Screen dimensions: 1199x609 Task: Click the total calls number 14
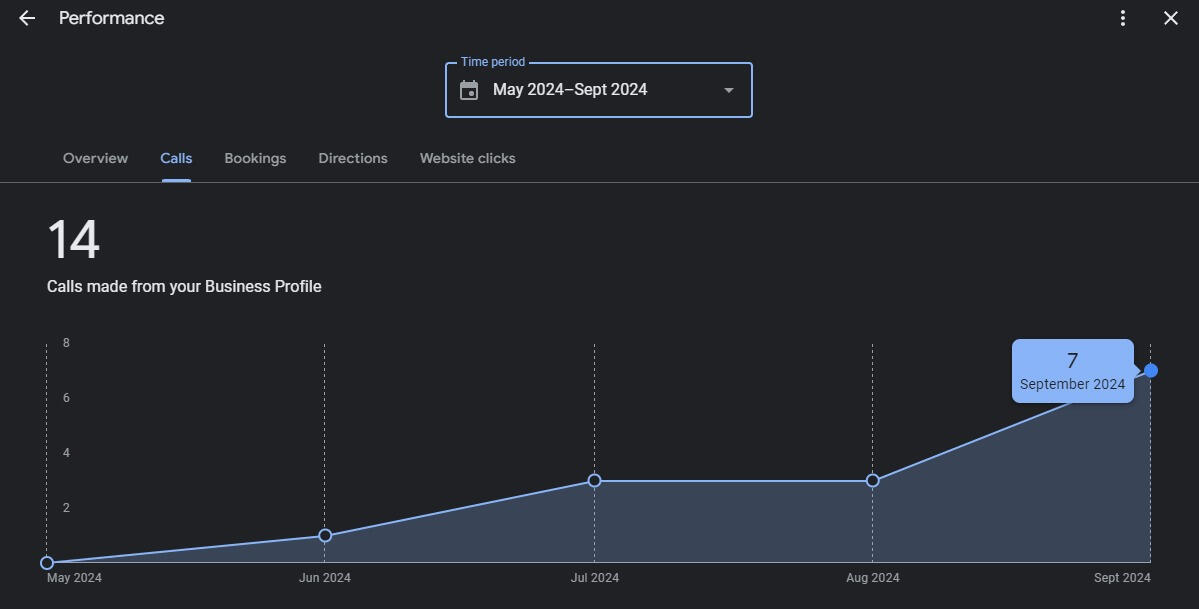coord(73,240)
